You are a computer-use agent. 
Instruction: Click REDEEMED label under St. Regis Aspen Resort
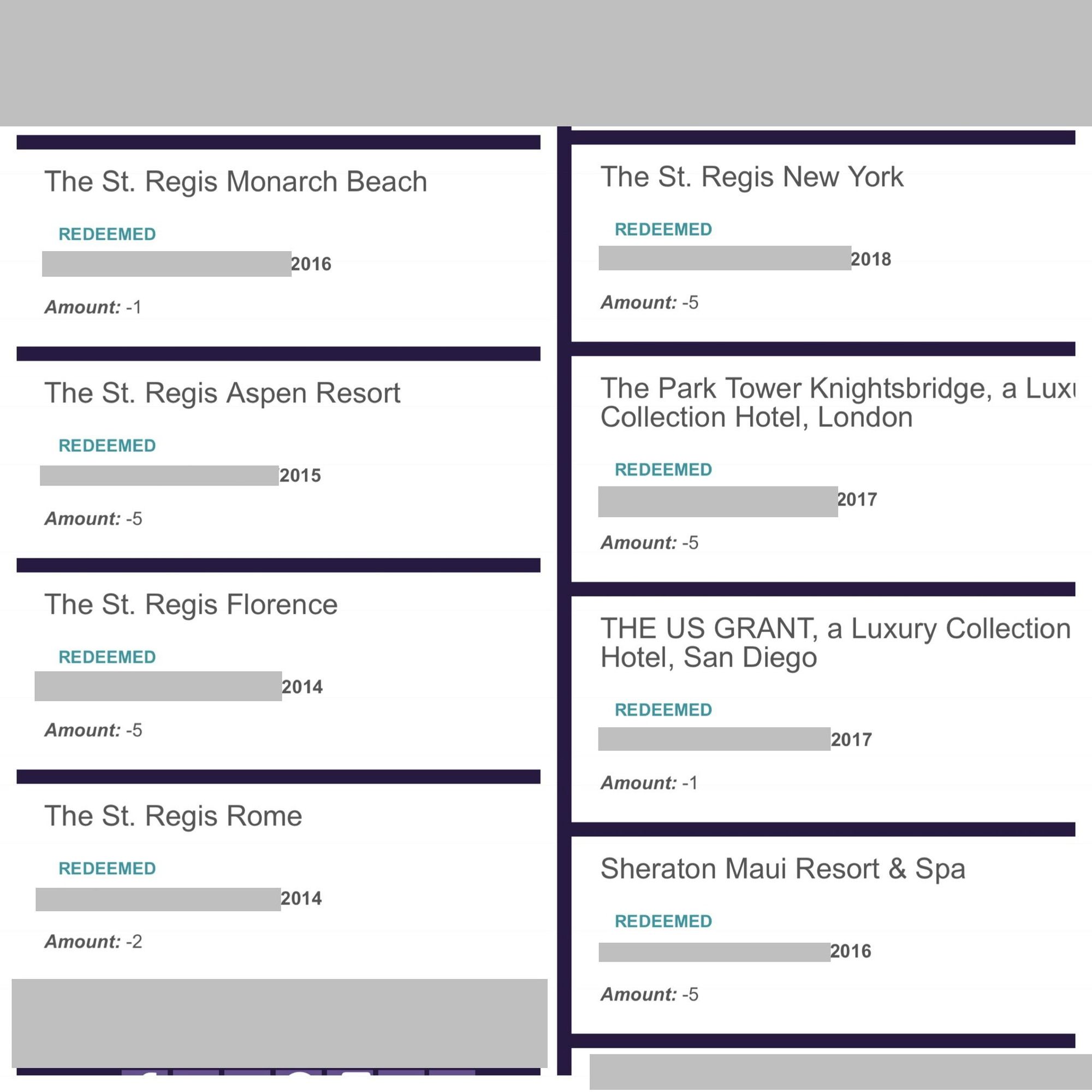[x=107, y=446]
